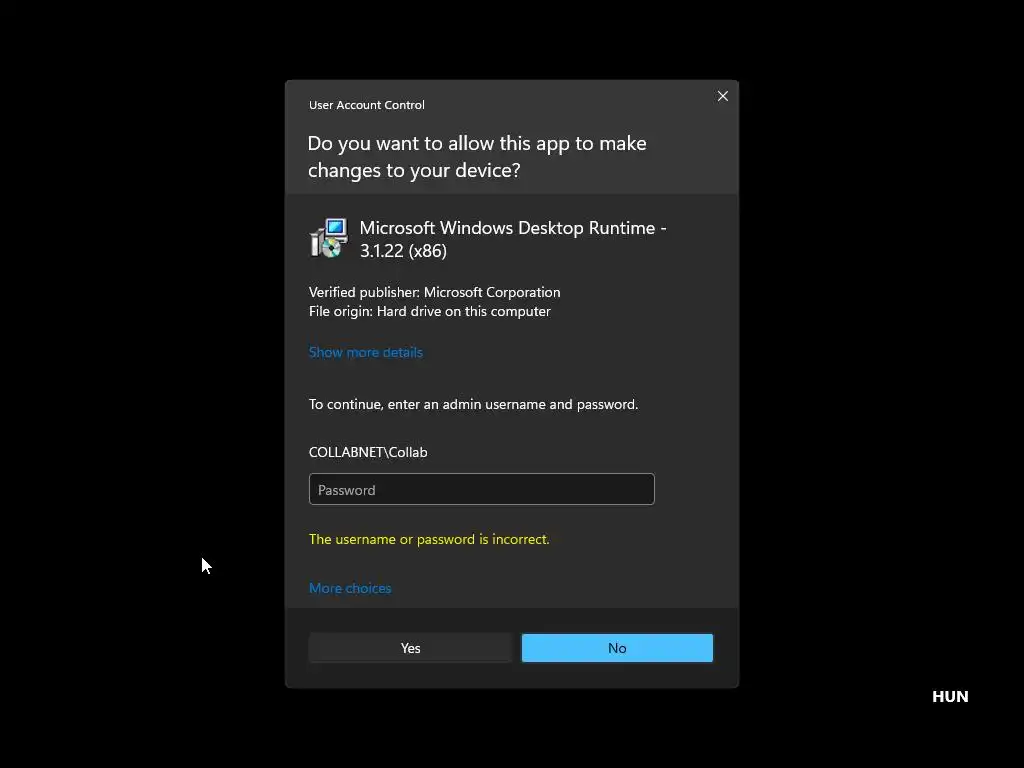1024x768 pixels.
Task: Open the Show more details link
Action: pyautogui.click(x=366, y=353)
